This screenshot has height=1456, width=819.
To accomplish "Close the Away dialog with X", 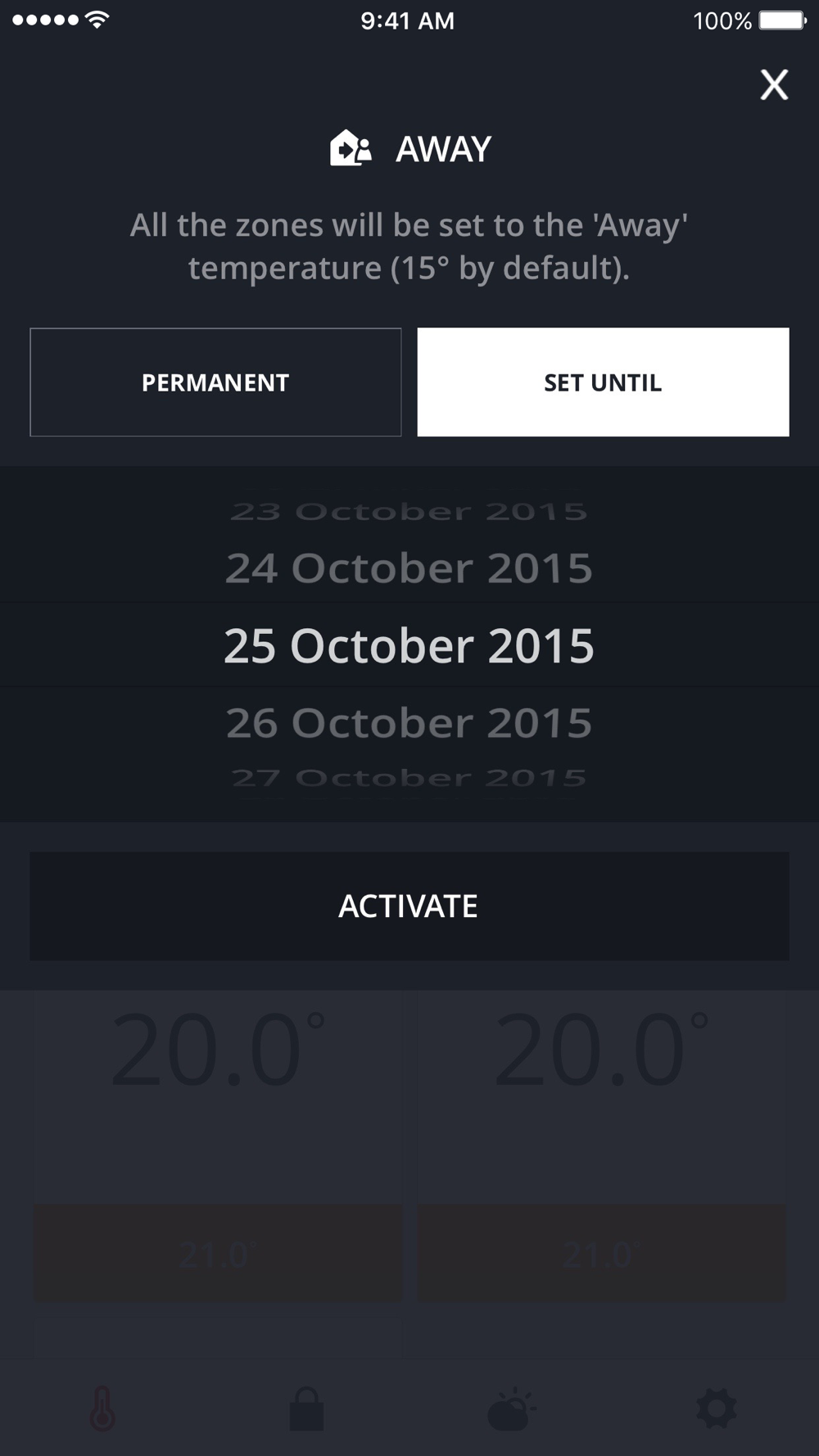I will [774, 84].
